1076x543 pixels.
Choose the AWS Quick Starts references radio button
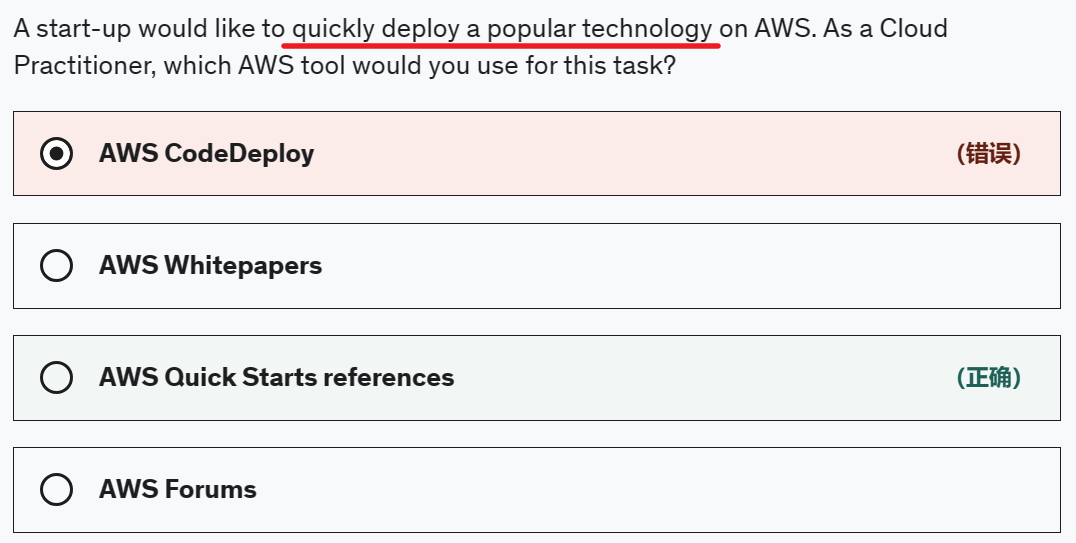click(56, 377)
